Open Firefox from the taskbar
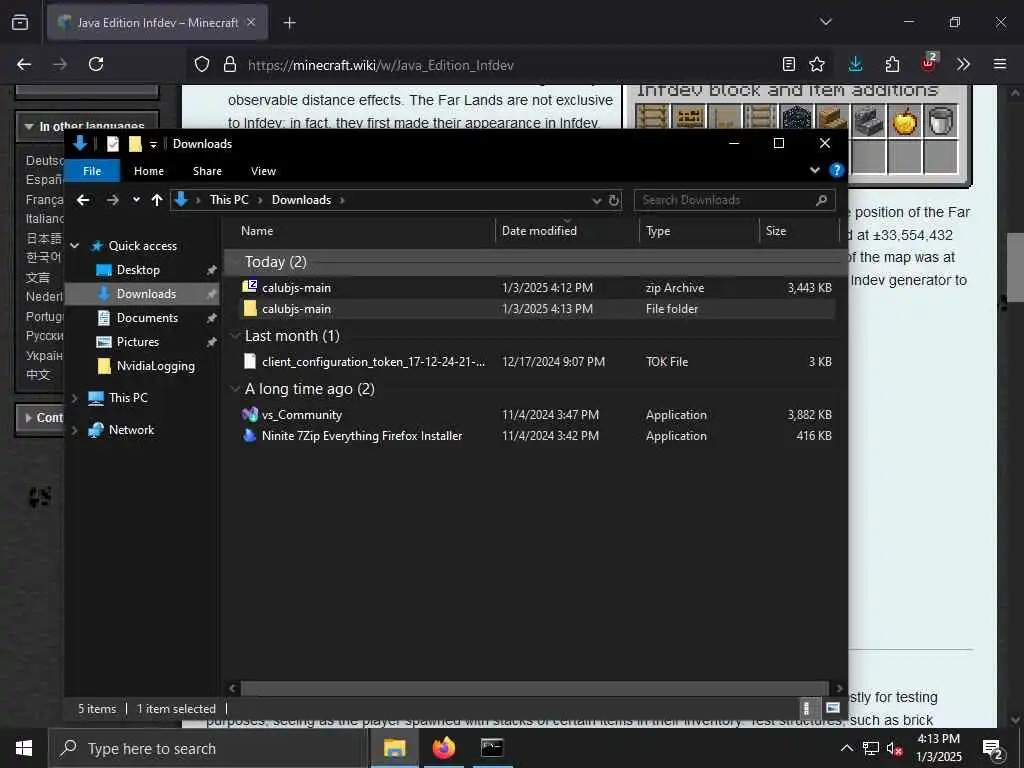This screenshot has width=1024, height=768. (x=443, y=748)
